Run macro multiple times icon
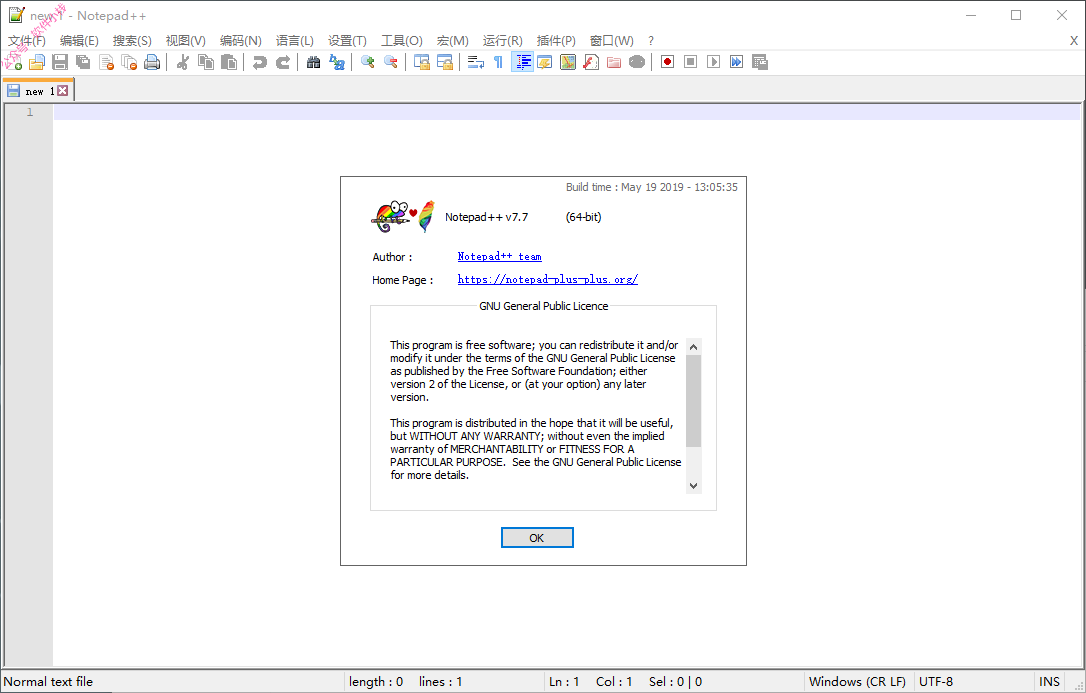The height and width of the screenshot is (693, 1086). pos(737,62)
